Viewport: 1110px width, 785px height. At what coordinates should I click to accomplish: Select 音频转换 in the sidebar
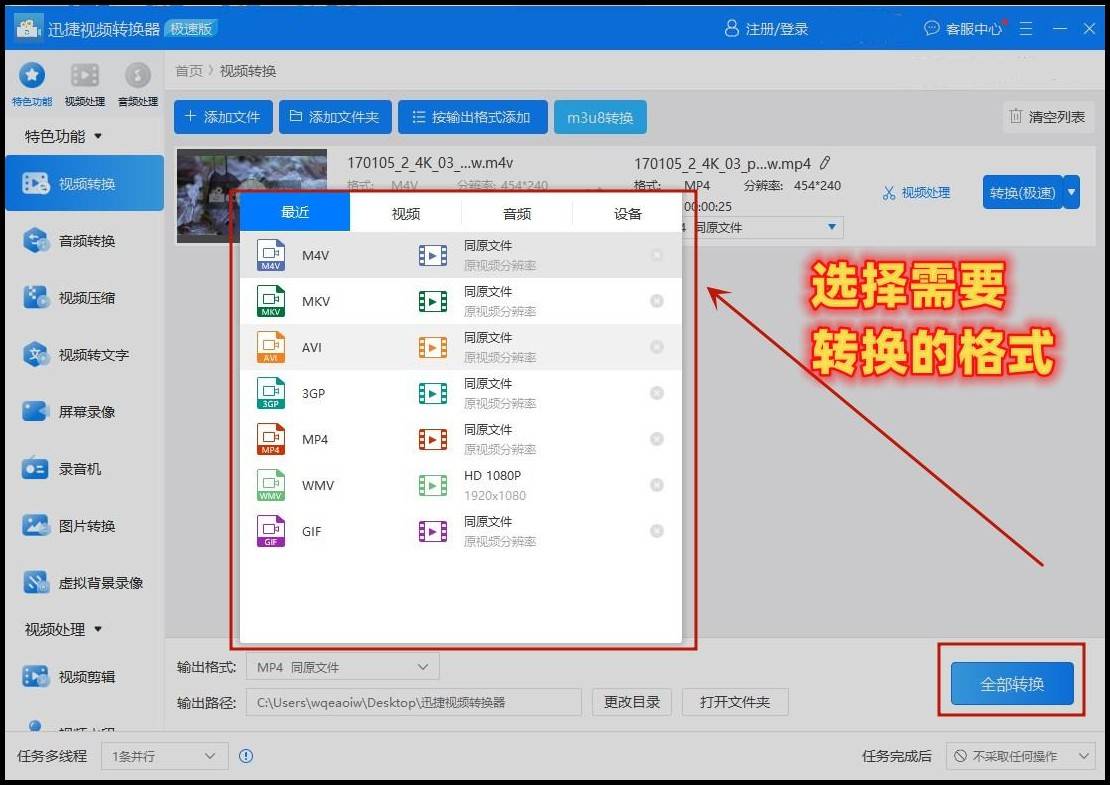[84, 241]
